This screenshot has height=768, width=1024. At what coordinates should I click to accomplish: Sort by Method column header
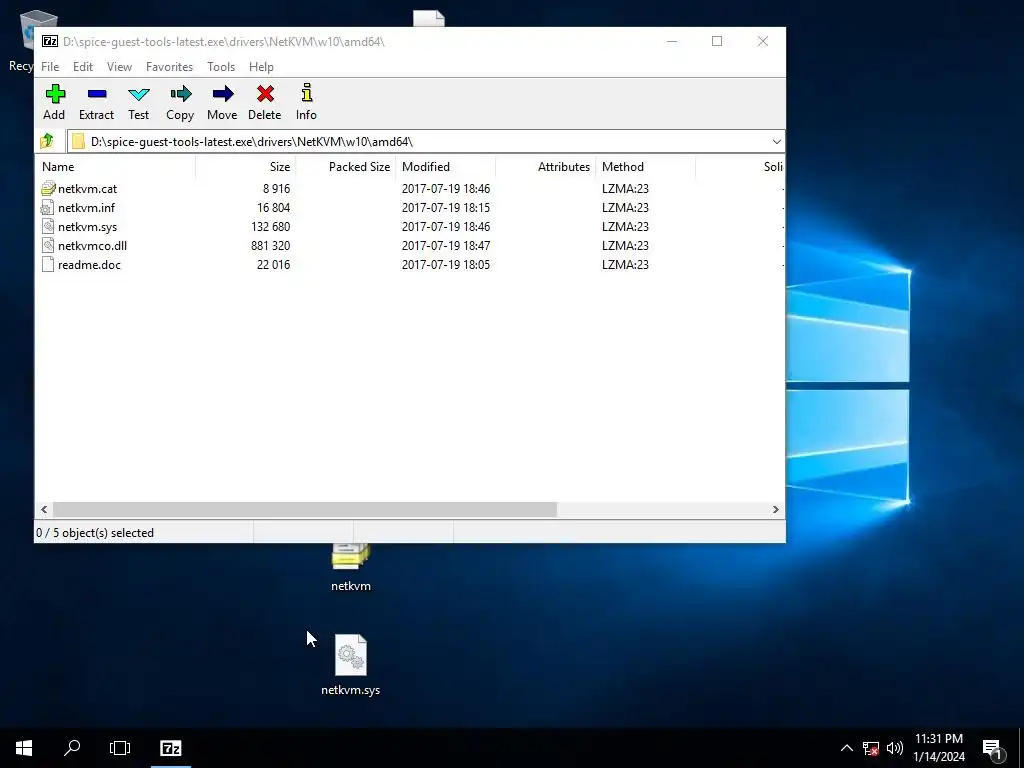point(646,167)
